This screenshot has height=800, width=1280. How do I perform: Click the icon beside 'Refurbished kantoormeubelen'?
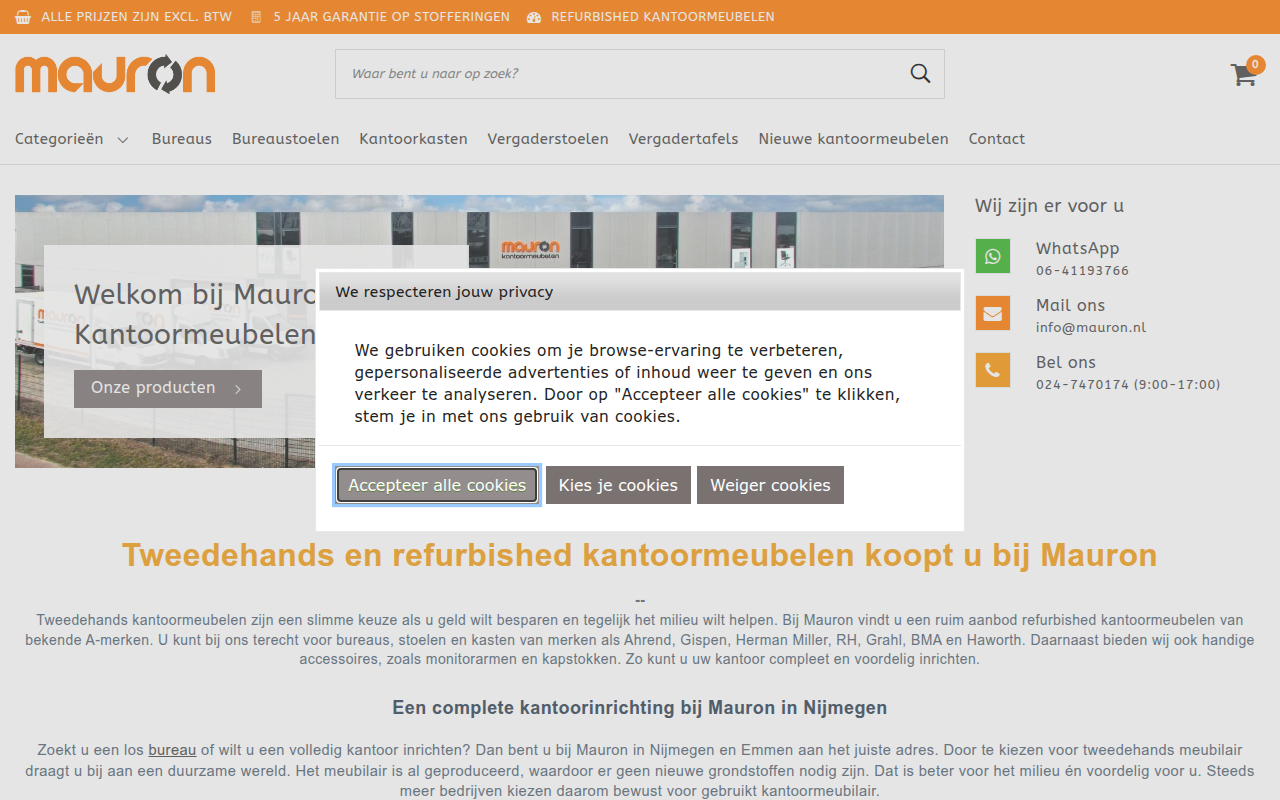534,17
